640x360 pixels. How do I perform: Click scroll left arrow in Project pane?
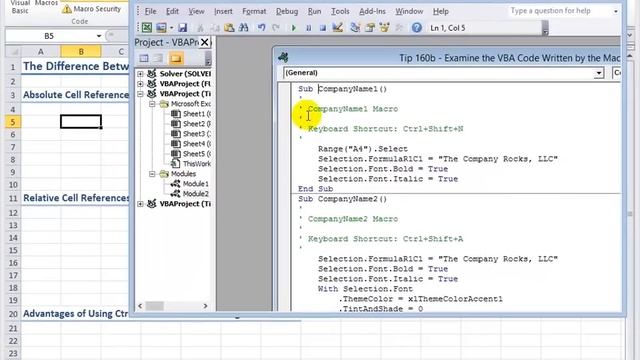tap(140, 306)
